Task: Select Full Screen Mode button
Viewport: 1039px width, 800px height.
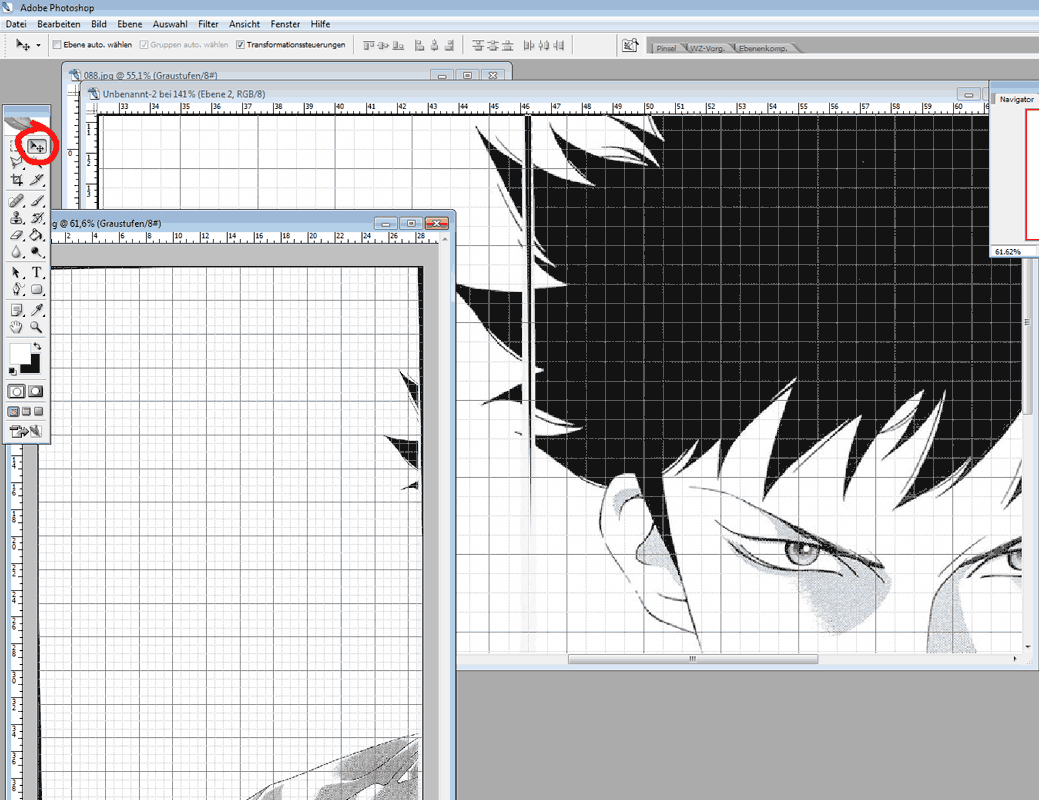Action: tap(38, 412)
